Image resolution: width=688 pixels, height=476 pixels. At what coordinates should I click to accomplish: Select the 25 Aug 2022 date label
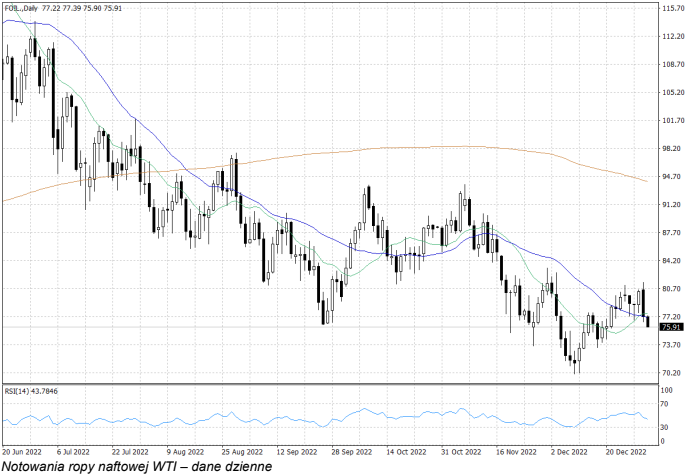coord(239,451)
